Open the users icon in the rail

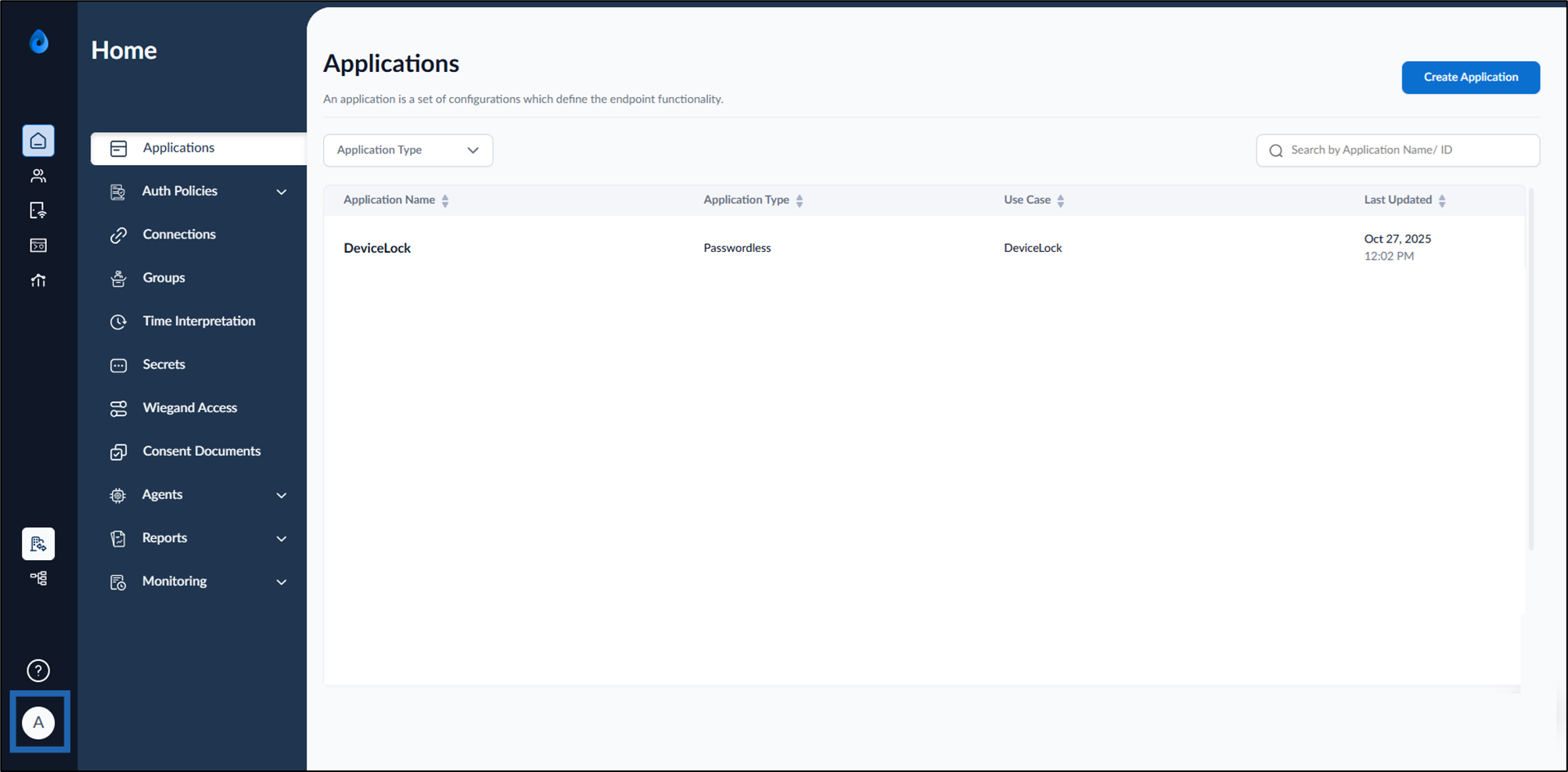[x=38, y=176]
